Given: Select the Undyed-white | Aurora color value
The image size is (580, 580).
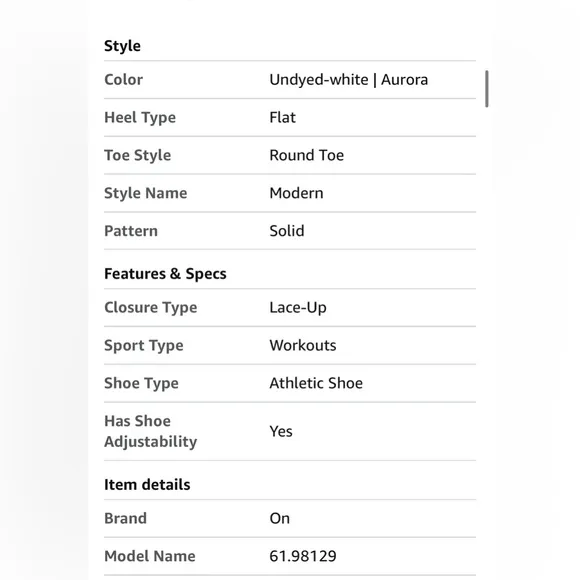Looking at the screenshot, I should (x=348, y=80).
